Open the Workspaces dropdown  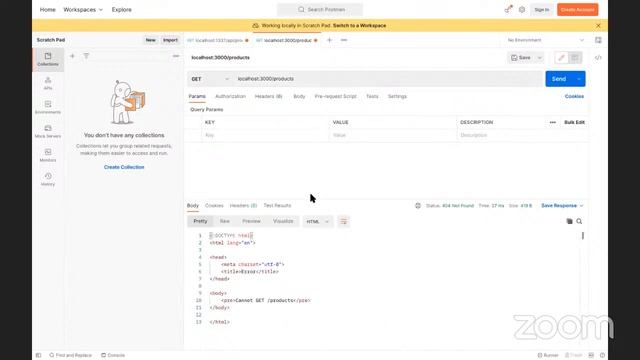[83, 9]
